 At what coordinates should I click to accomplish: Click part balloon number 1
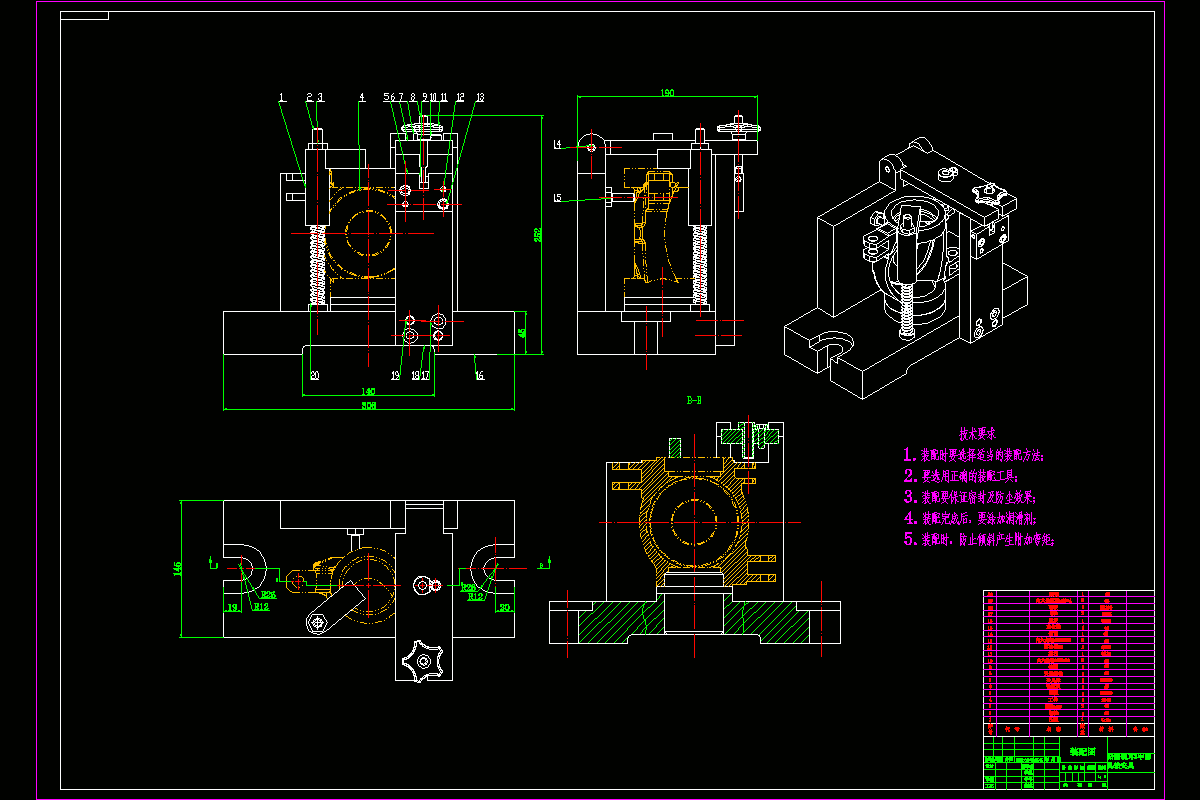[x=282, y=97]
